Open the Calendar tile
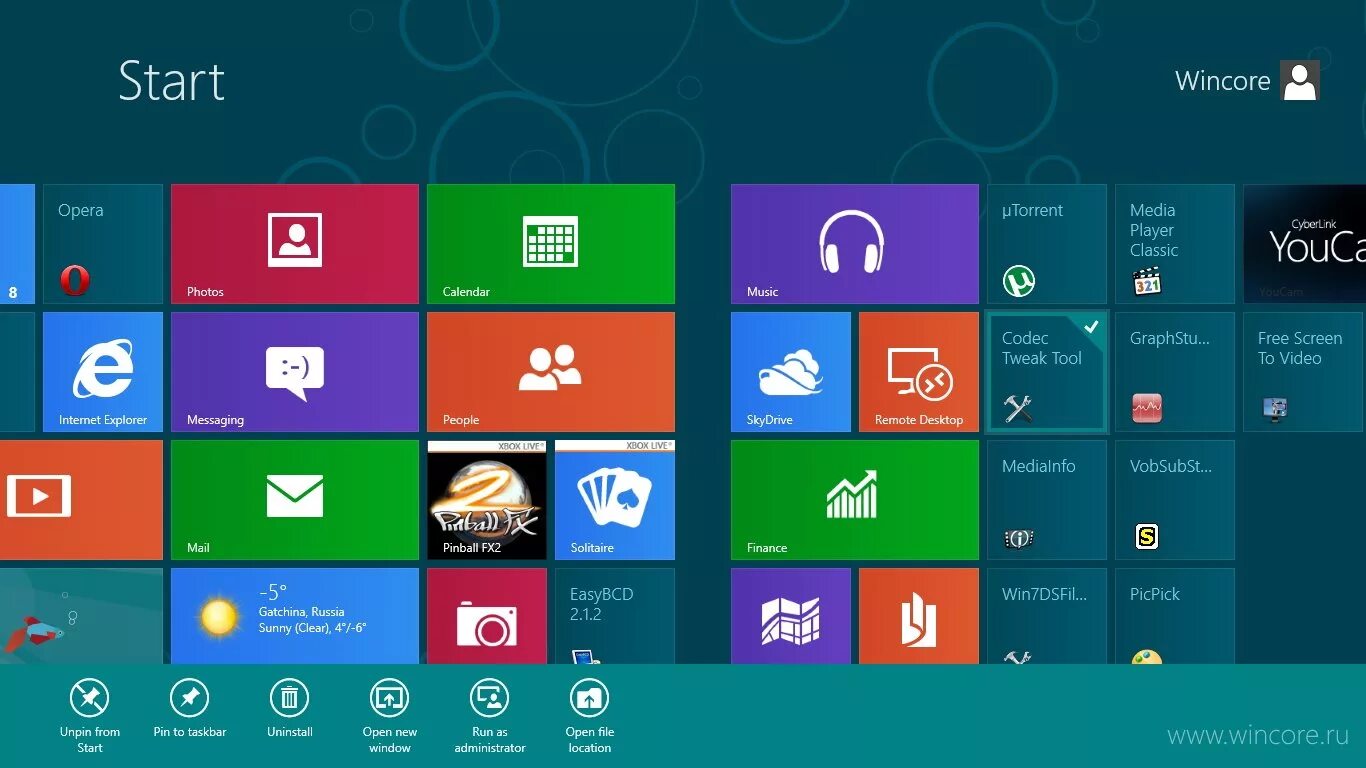 [551, 244]
